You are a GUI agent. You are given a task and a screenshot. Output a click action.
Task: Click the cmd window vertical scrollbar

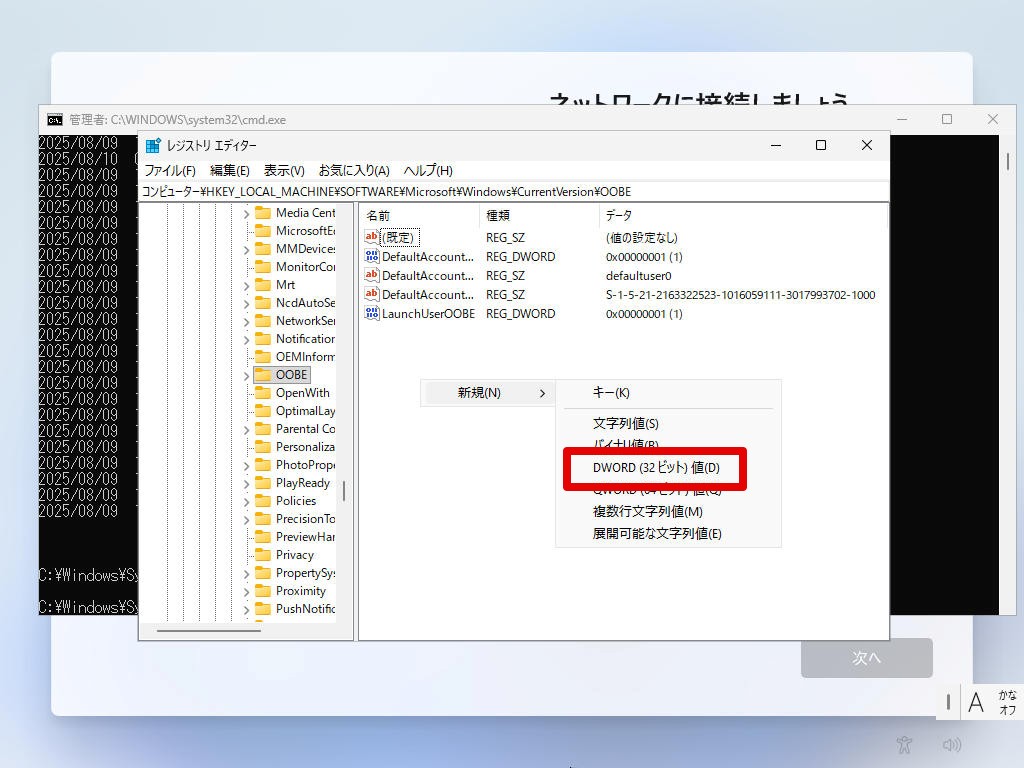click(1008, 161)
